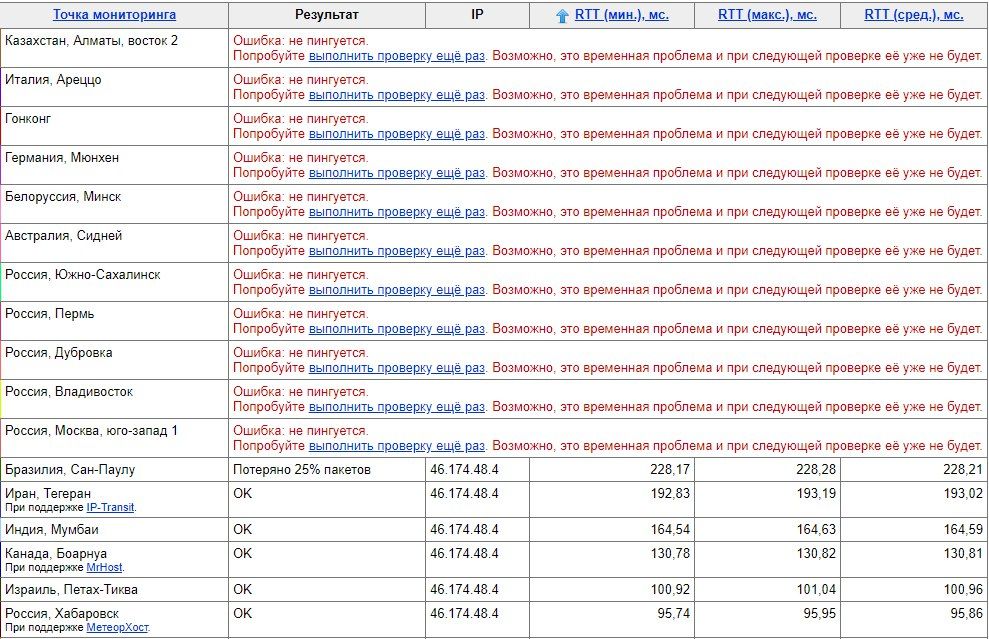Screen dimensions: 989x639
Task: Open the IP-Transit sponsor link
Action: pos(110,507)
